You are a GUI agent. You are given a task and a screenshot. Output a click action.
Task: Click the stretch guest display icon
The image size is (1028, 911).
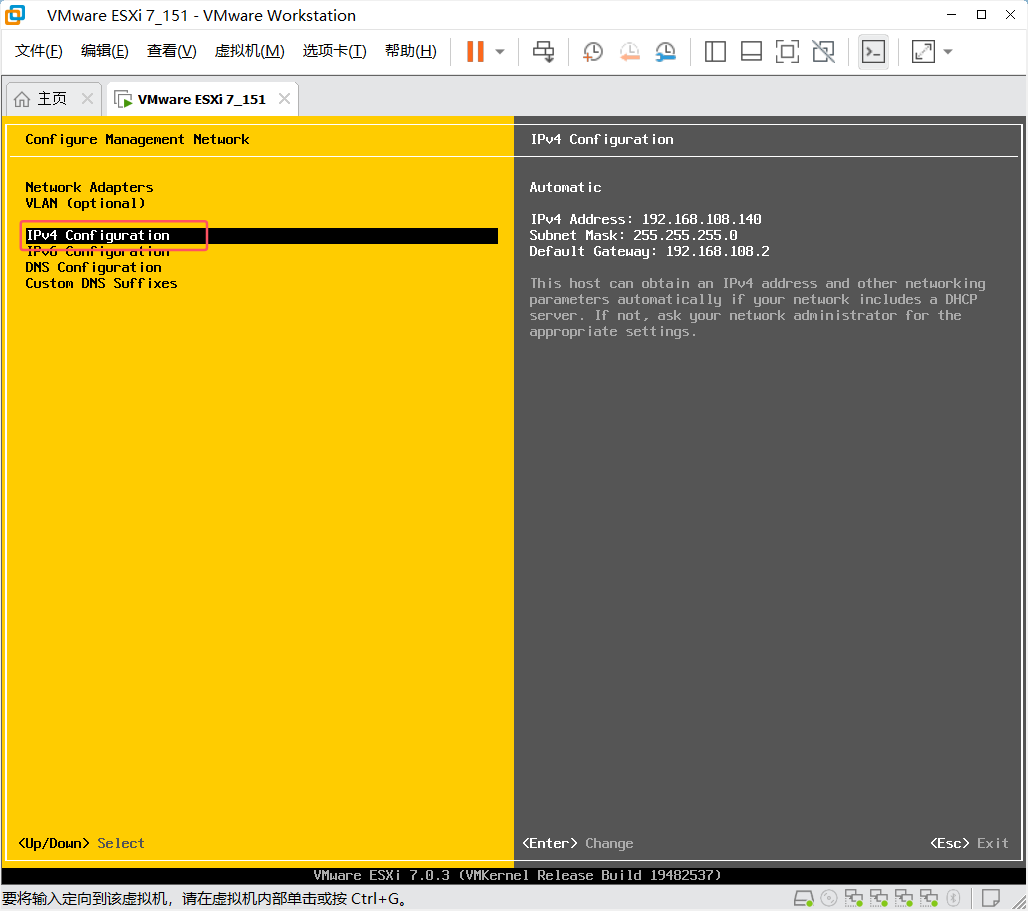pos(923,51)
